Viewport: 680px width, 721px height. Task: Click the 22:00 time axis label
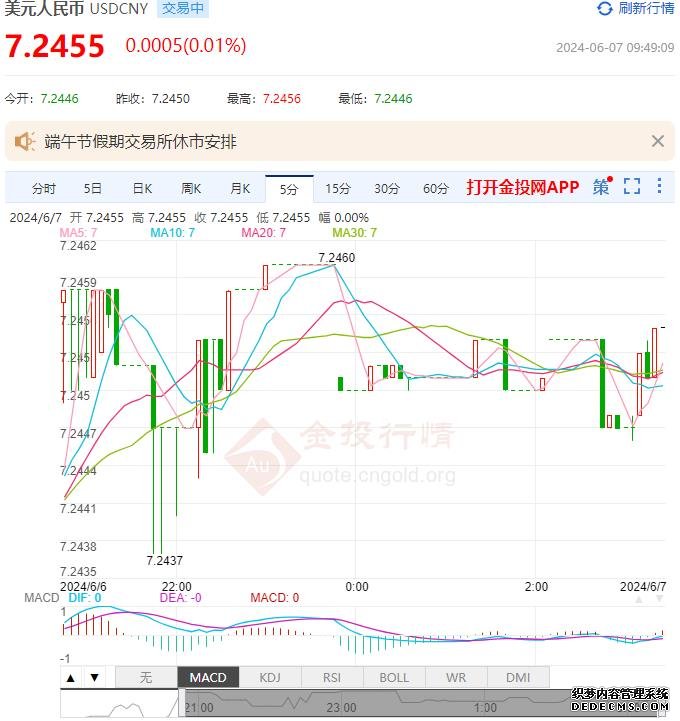point(177,587)
